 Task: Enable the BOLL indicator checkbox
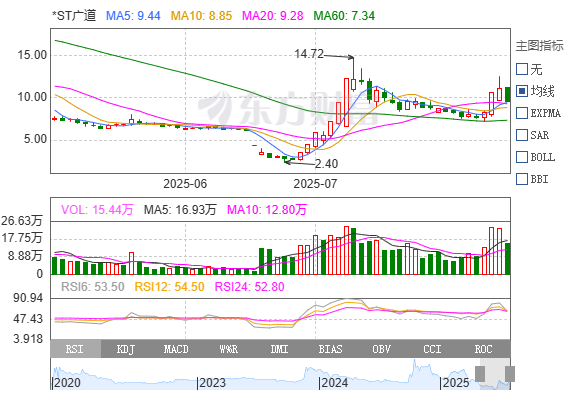tap(522, 157)
